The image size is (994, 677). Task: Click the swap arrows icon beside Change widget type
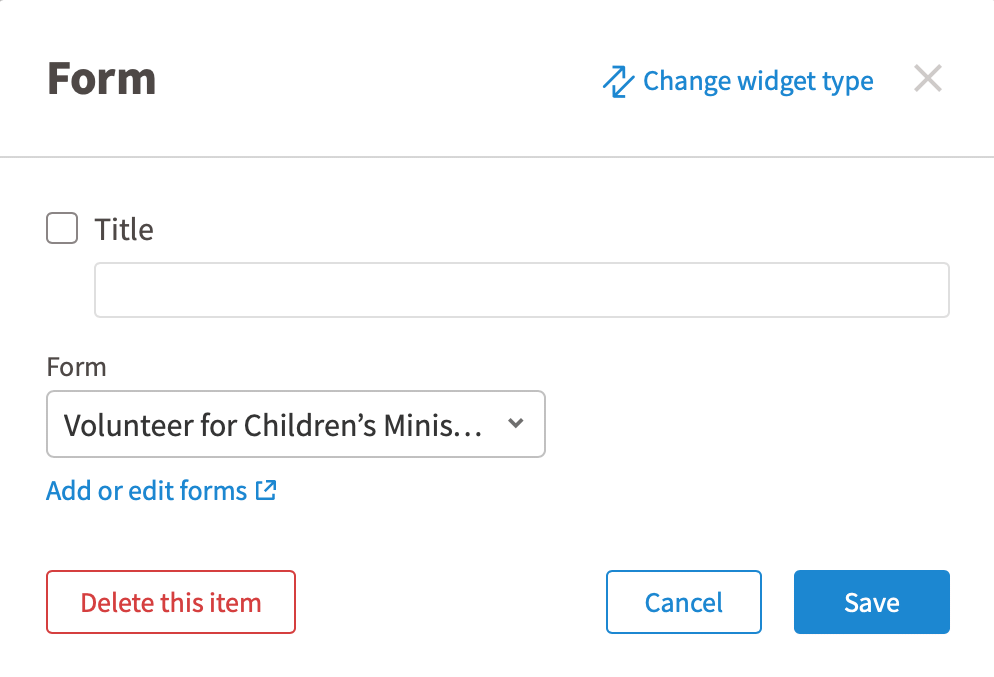[618, 82]
